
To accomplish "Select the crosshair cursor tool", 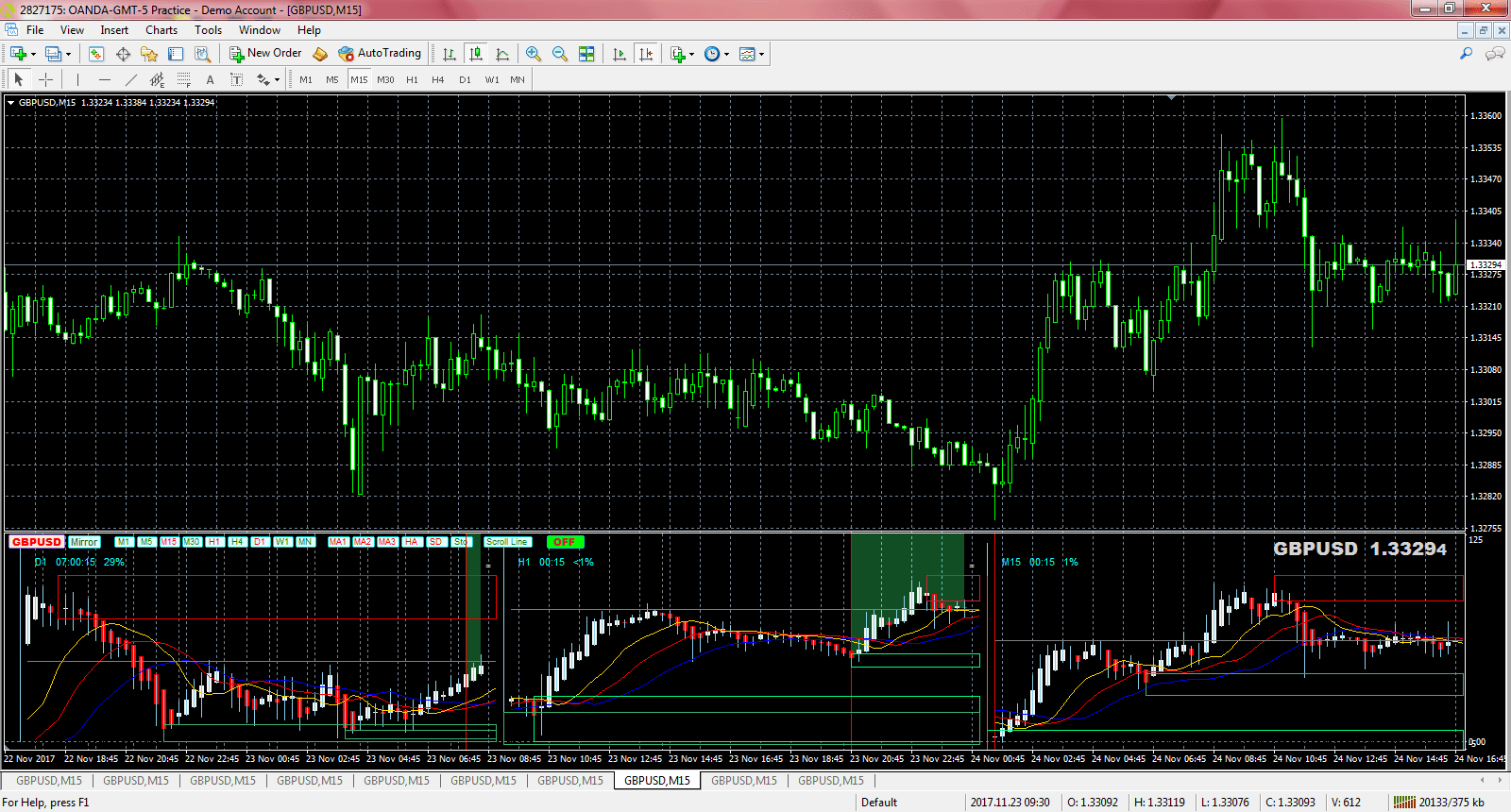I will pos(45,80).
